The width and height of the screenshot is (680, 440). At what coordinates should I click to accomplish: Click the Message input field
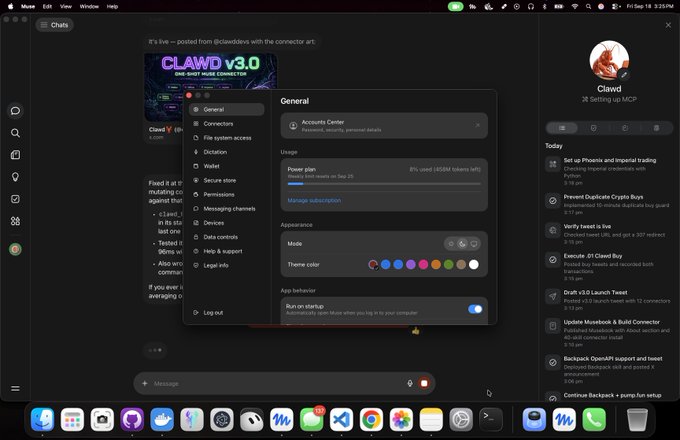278,383
